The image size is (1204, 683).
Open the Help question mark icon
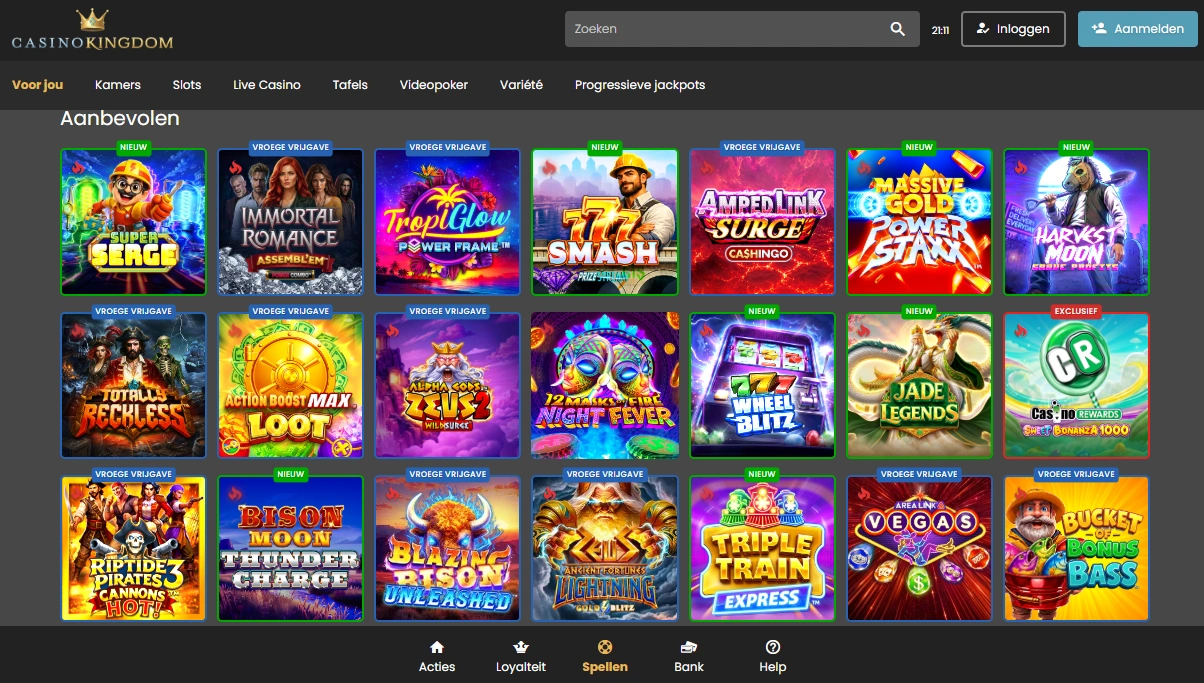pos(773,647)
